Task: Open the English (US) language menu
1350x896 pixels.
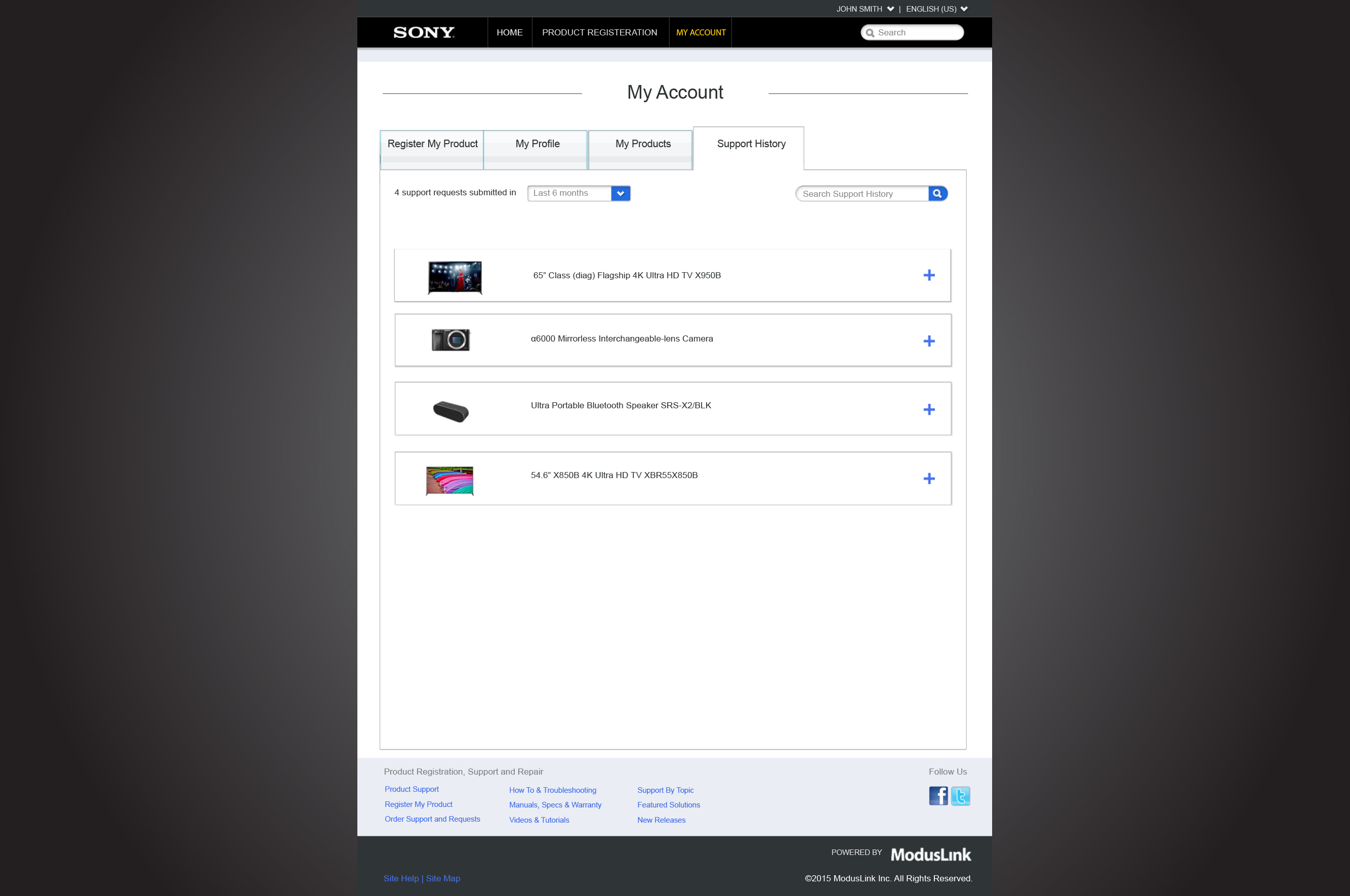Action: [936, 9]
